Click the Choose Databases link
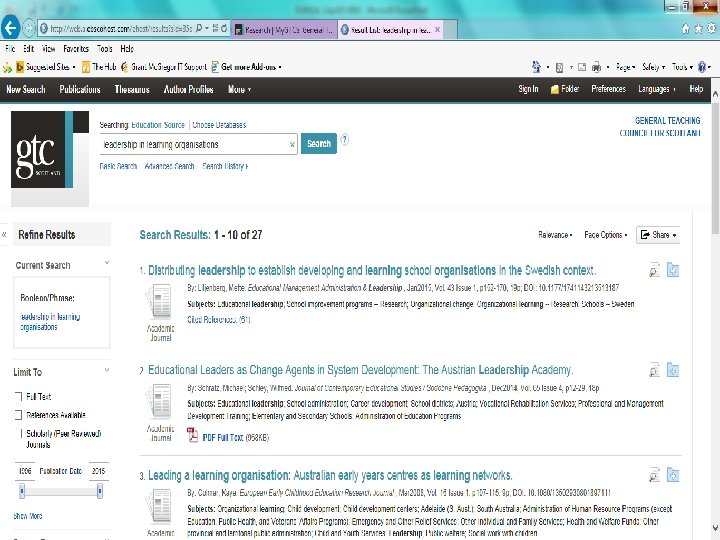720x540 pixels. point(219,125)
